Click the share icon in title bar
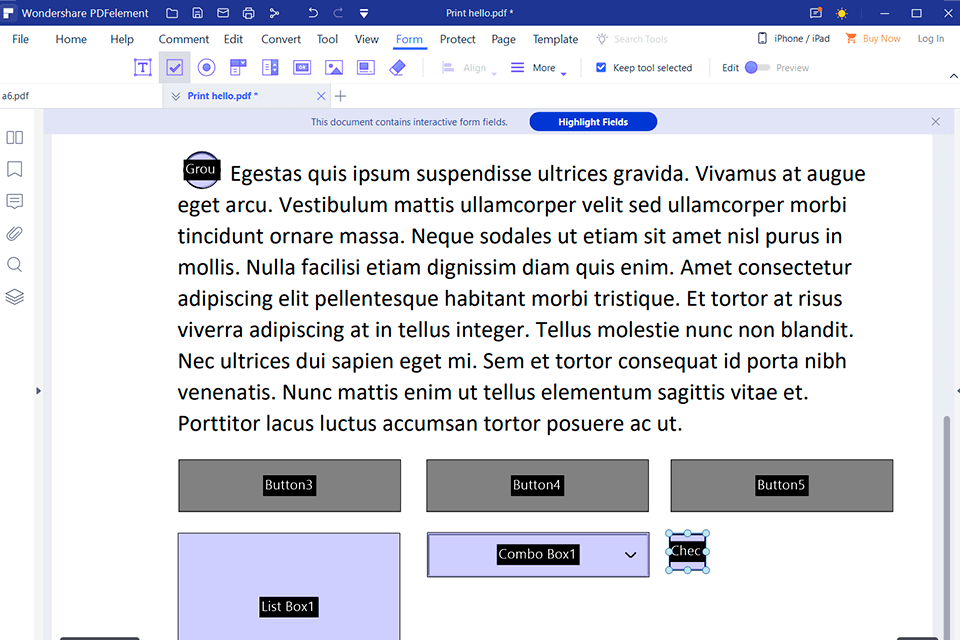Viewport: 960px width, 640px height. (274, 13)
